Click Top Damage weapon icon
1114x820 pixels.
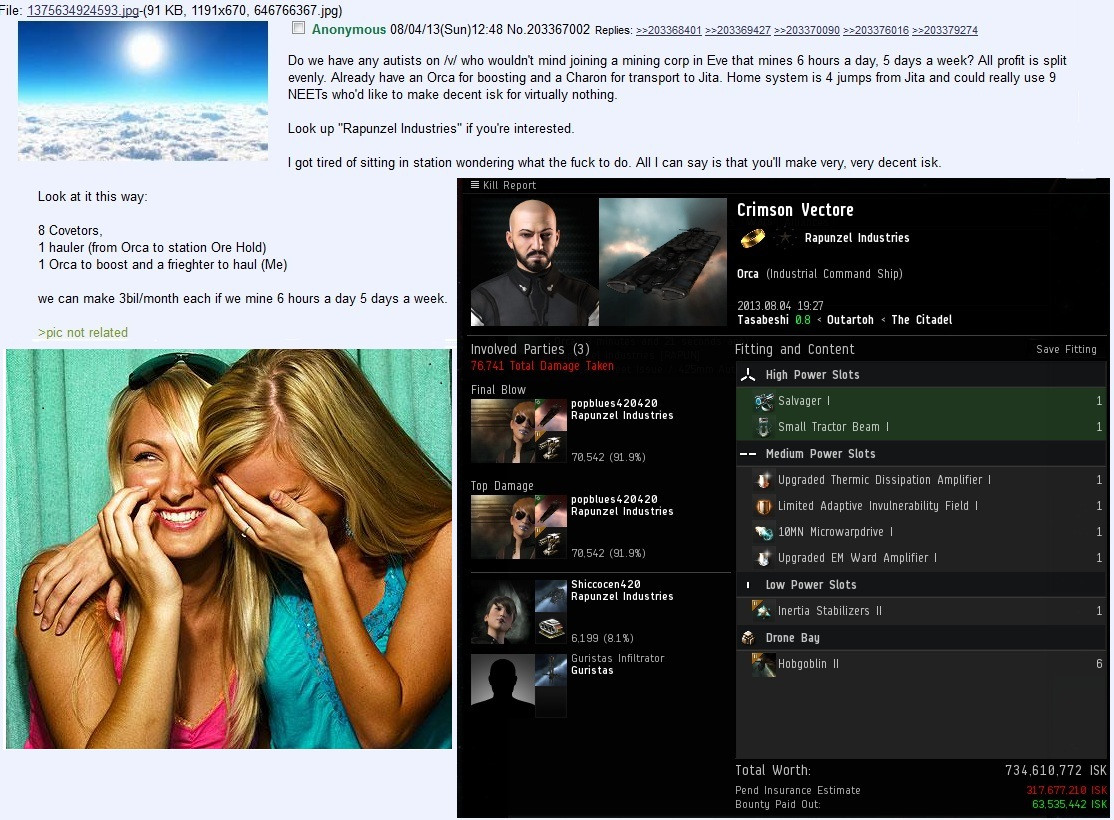(551, 544)
